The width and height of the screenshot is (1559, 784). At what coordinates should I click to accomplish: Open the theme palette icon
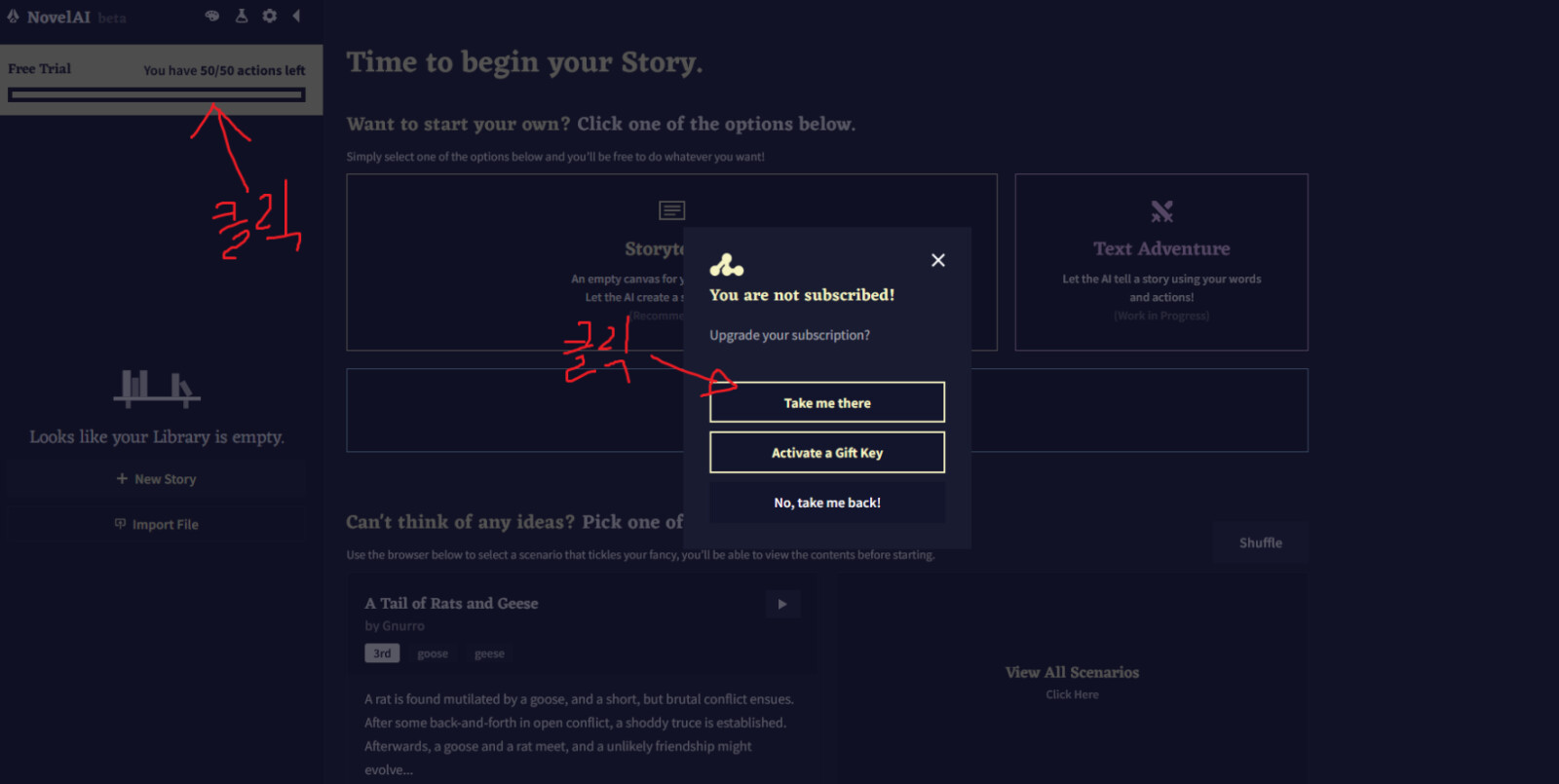212,16
